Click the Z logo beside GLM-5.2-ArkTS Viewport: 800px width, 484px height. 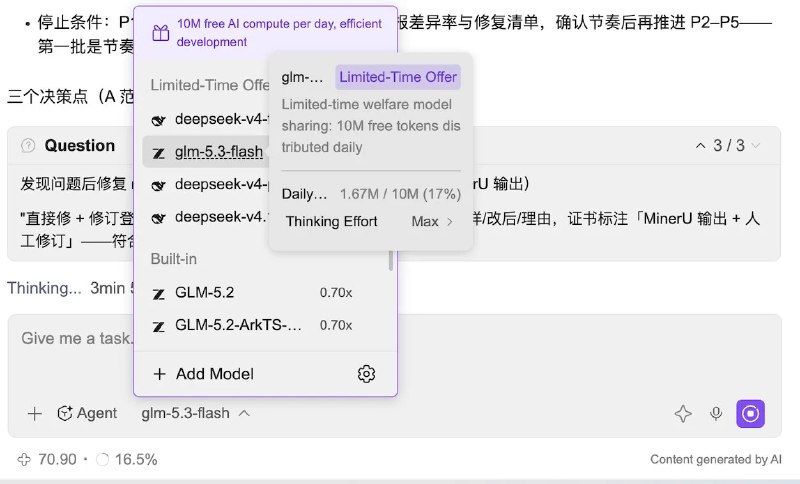click(x=159, y=326)
